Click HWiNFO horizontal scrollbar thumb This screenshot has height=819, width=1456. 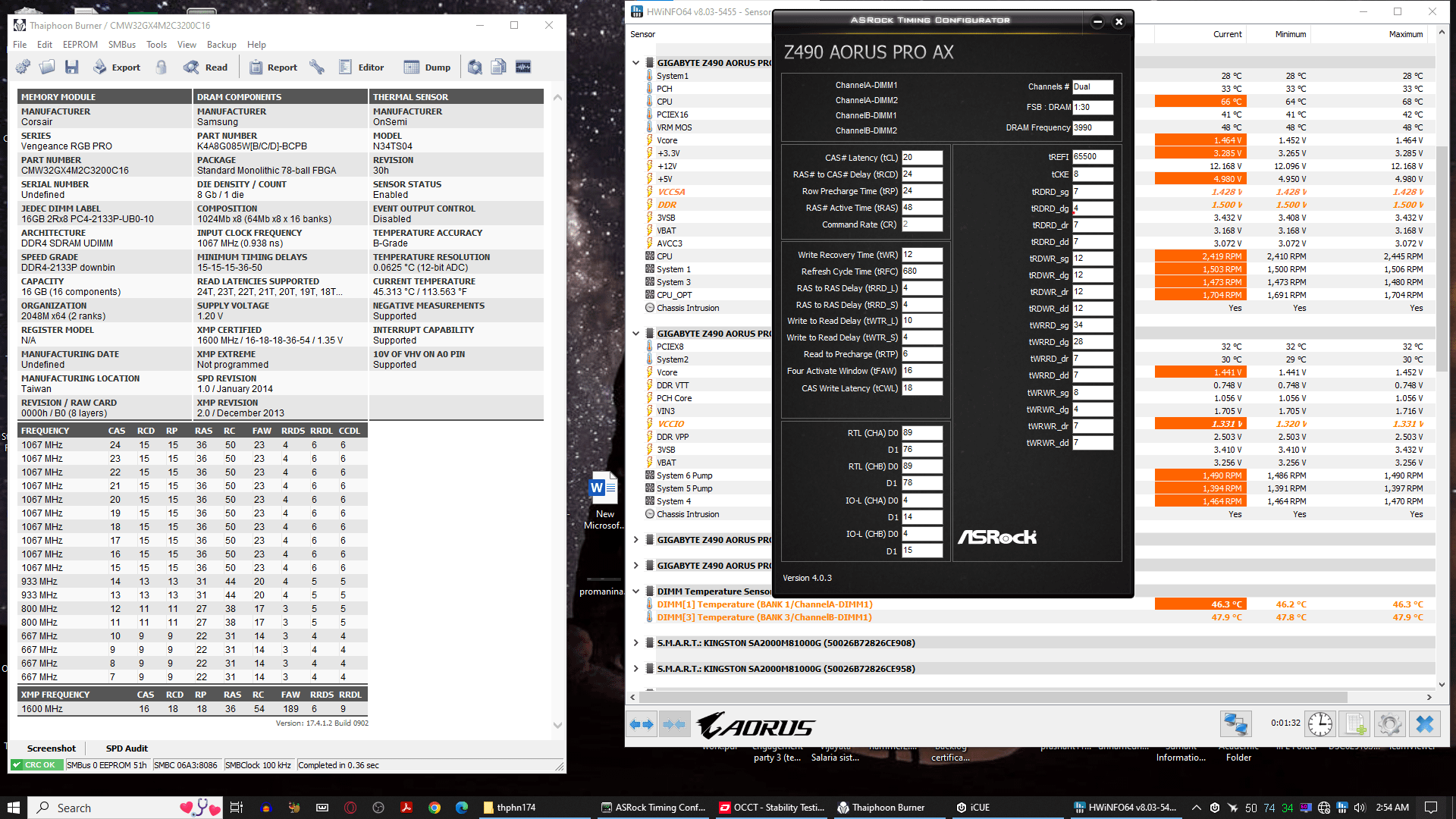(993, 697)
